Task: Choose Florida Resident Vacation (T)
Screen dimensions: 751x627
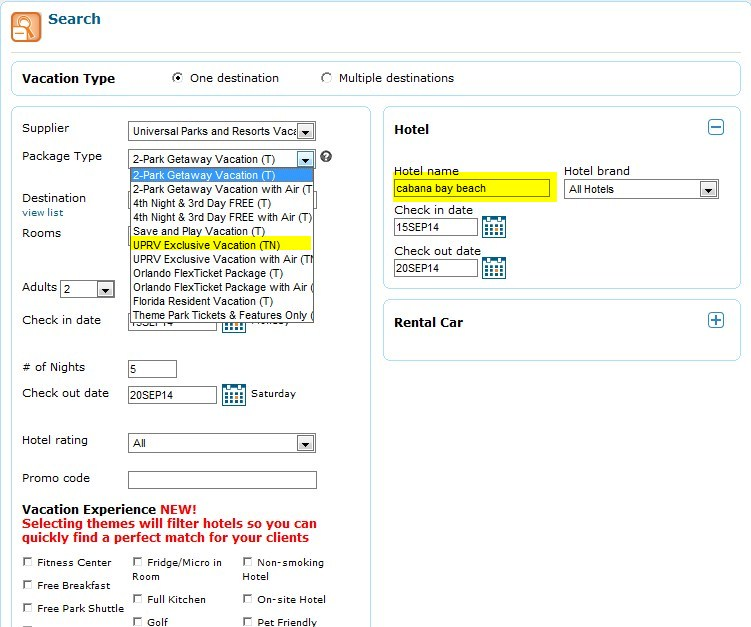Action: tap(222, 301)
